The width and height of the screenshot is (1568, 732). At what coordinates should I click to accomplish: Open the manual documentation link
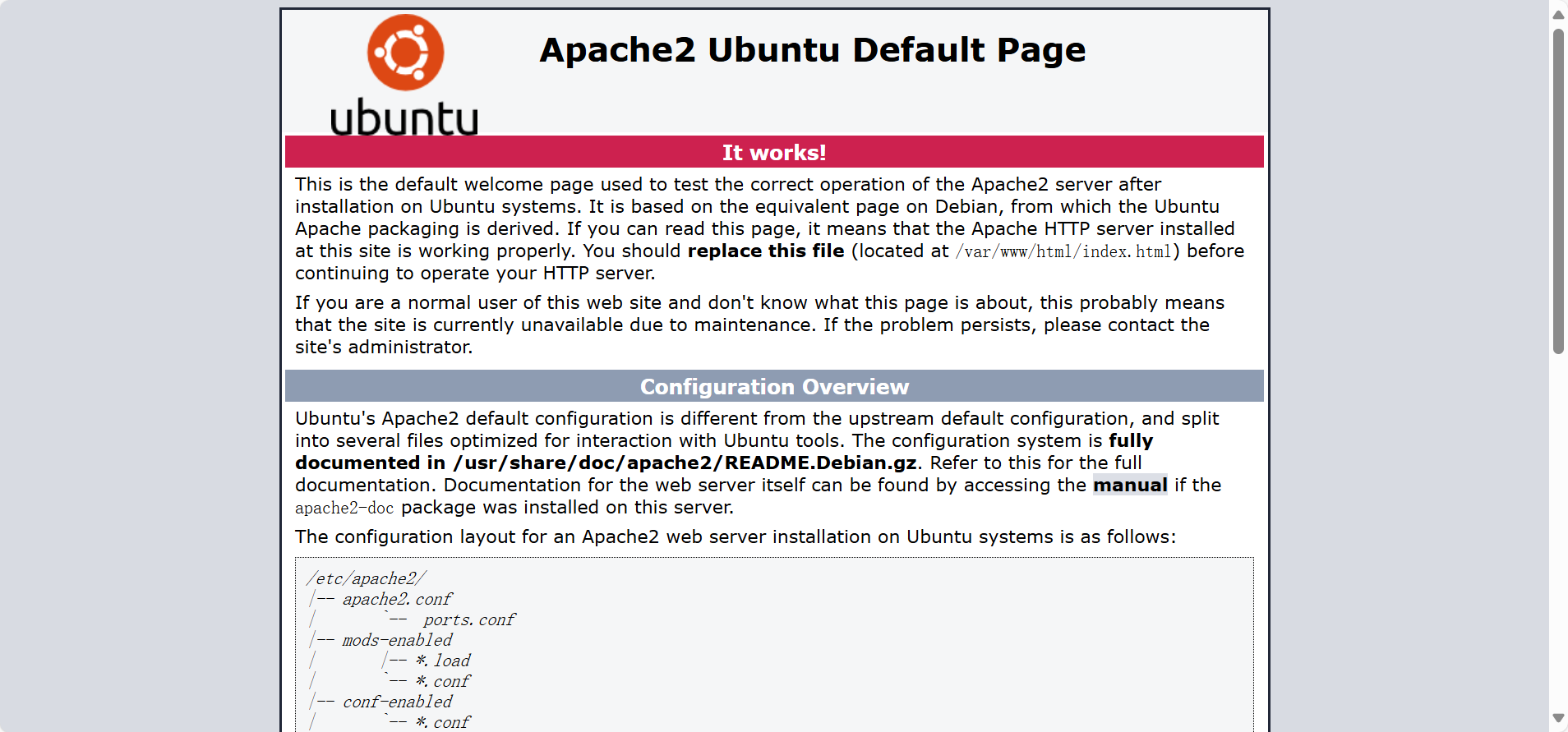click(1130, 486)
